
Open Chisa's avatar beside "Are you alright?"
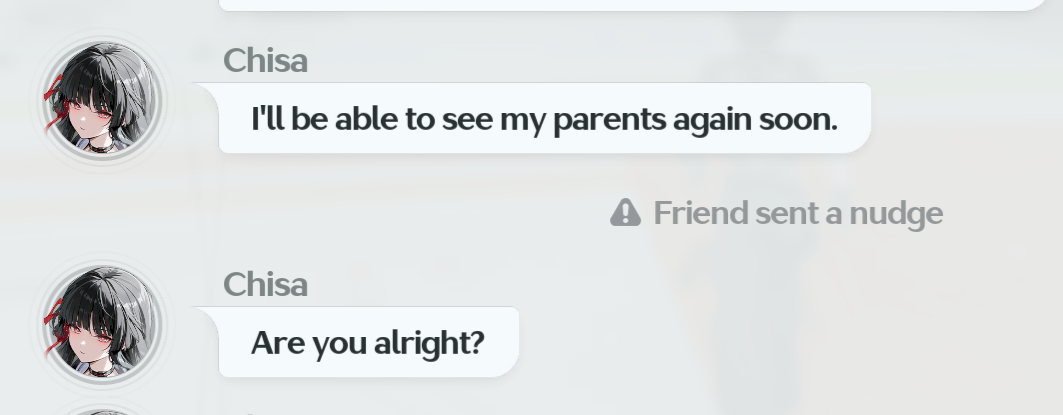[x=101, y=324]
